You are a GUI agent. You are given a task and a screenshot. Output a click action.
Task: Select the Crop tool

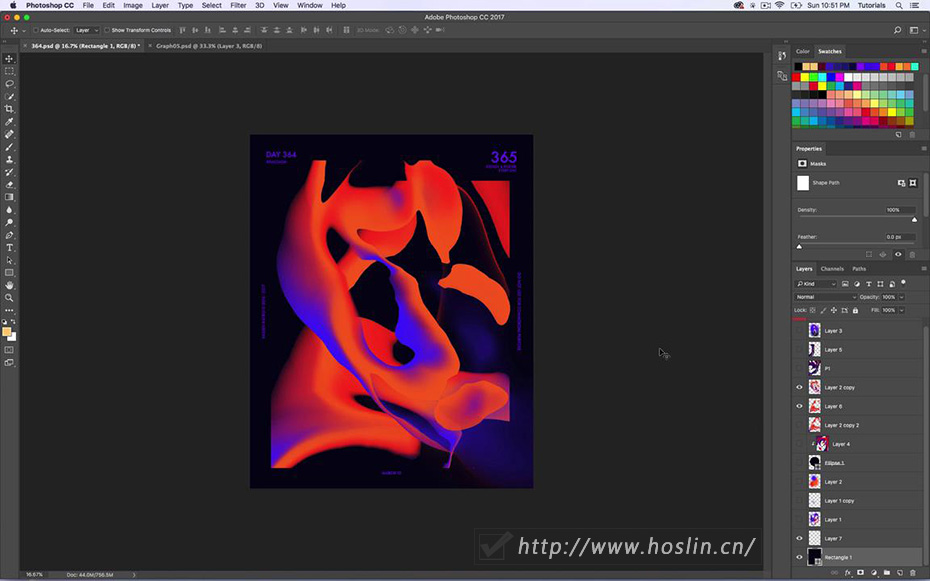tap(9, 109)
